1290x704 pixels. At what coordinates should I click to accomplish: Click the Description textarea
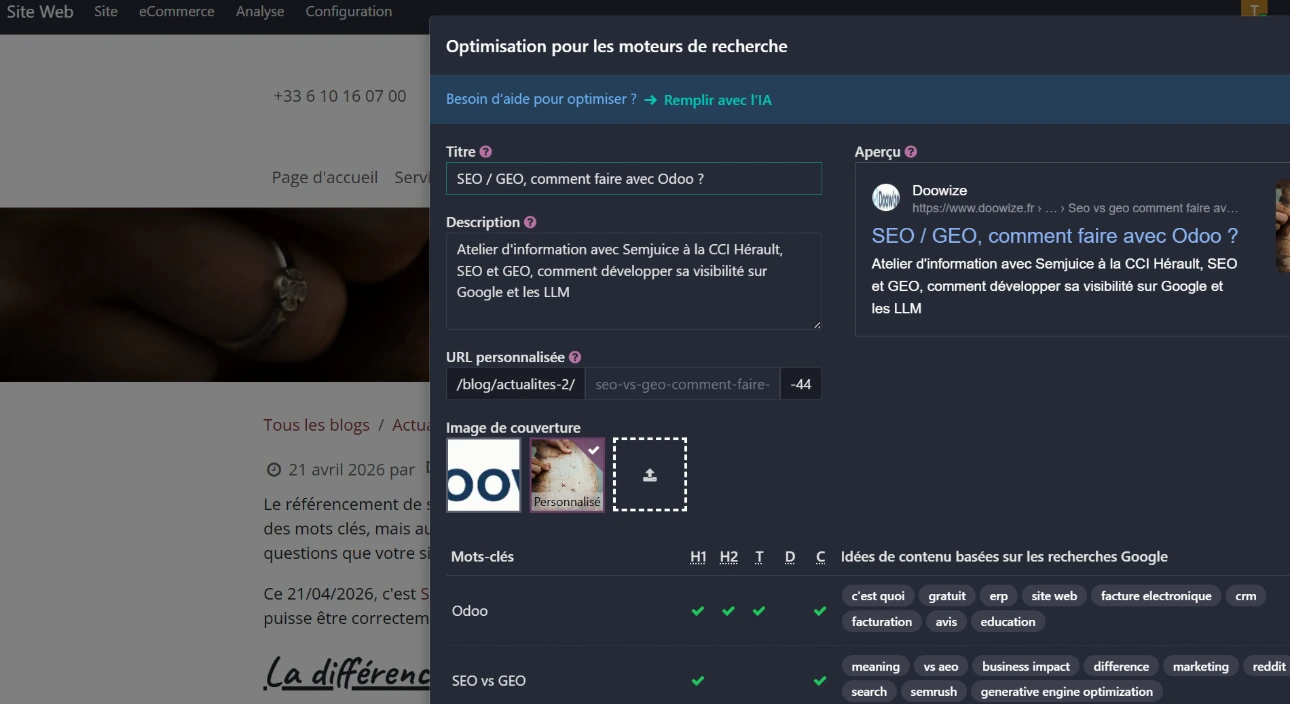click(x=634, y=281)
